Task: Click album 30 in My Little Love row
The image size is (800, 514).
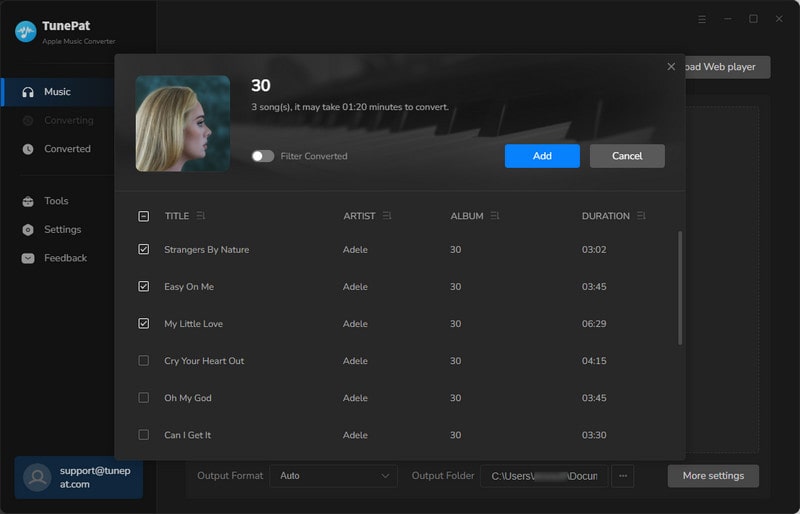Action: click(456, 324)
